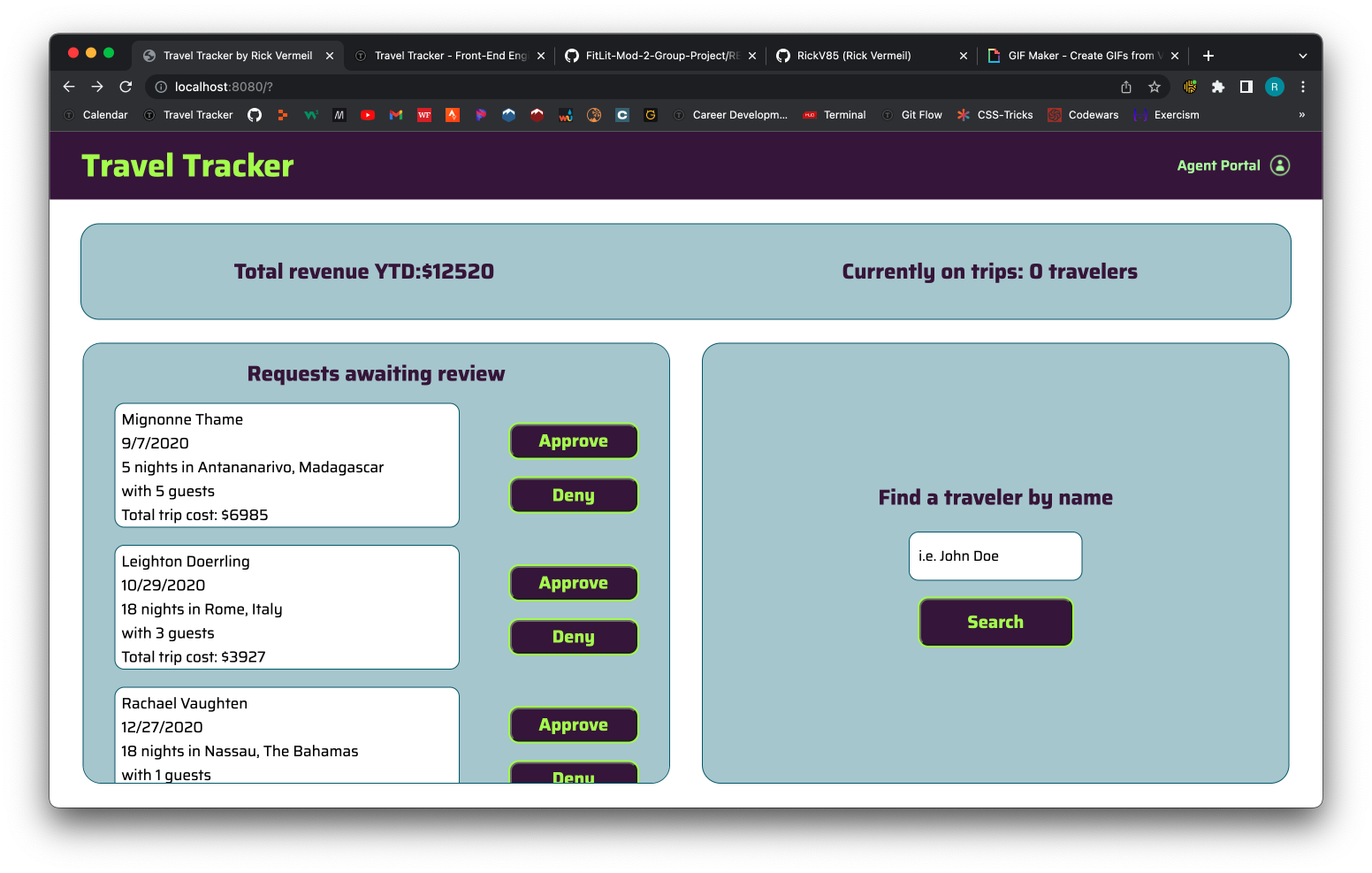Open the GitHub bookmark icon
The height and width of the screenshot is (873, 1372).
pos(255,114)
